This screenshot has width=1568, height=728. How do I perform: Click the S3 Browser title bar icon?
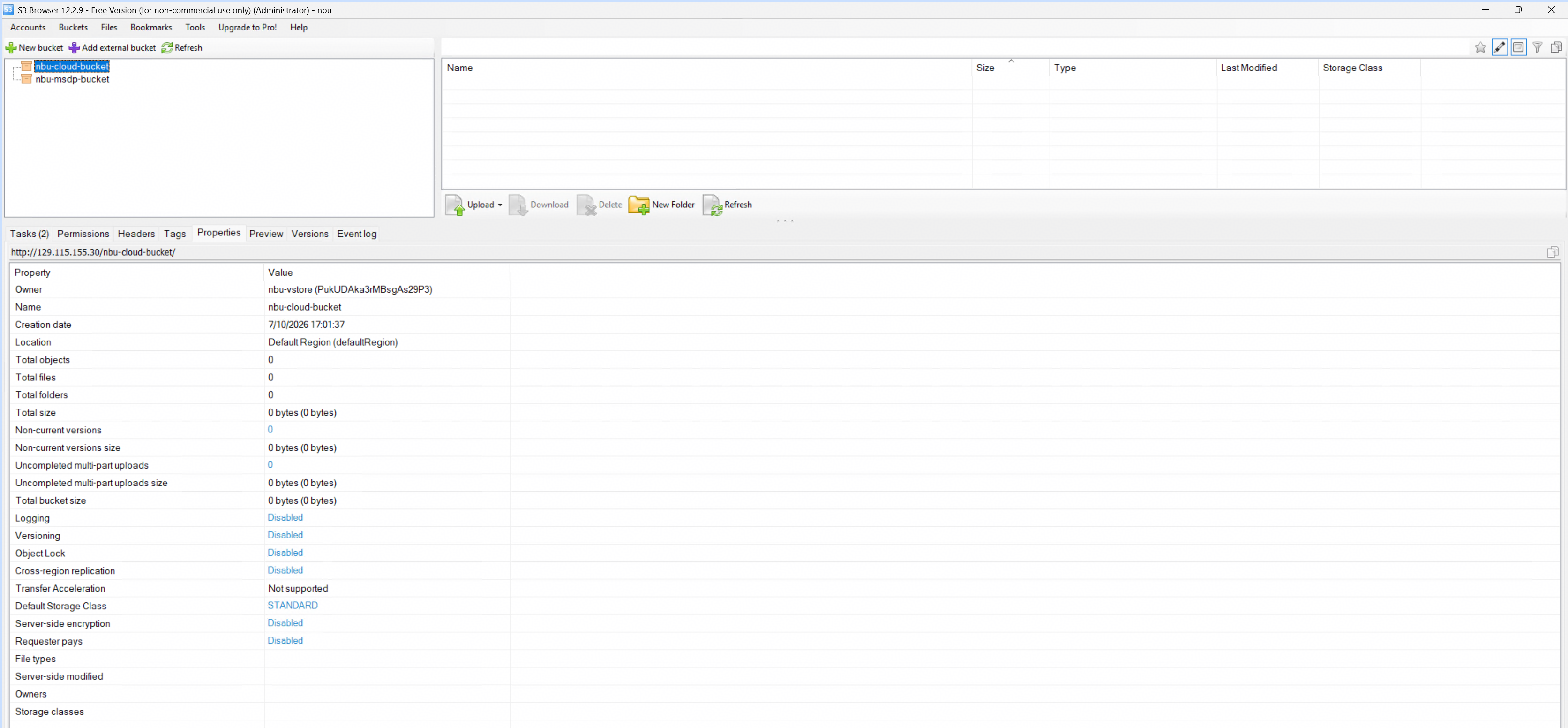click(x=8, y=10)
